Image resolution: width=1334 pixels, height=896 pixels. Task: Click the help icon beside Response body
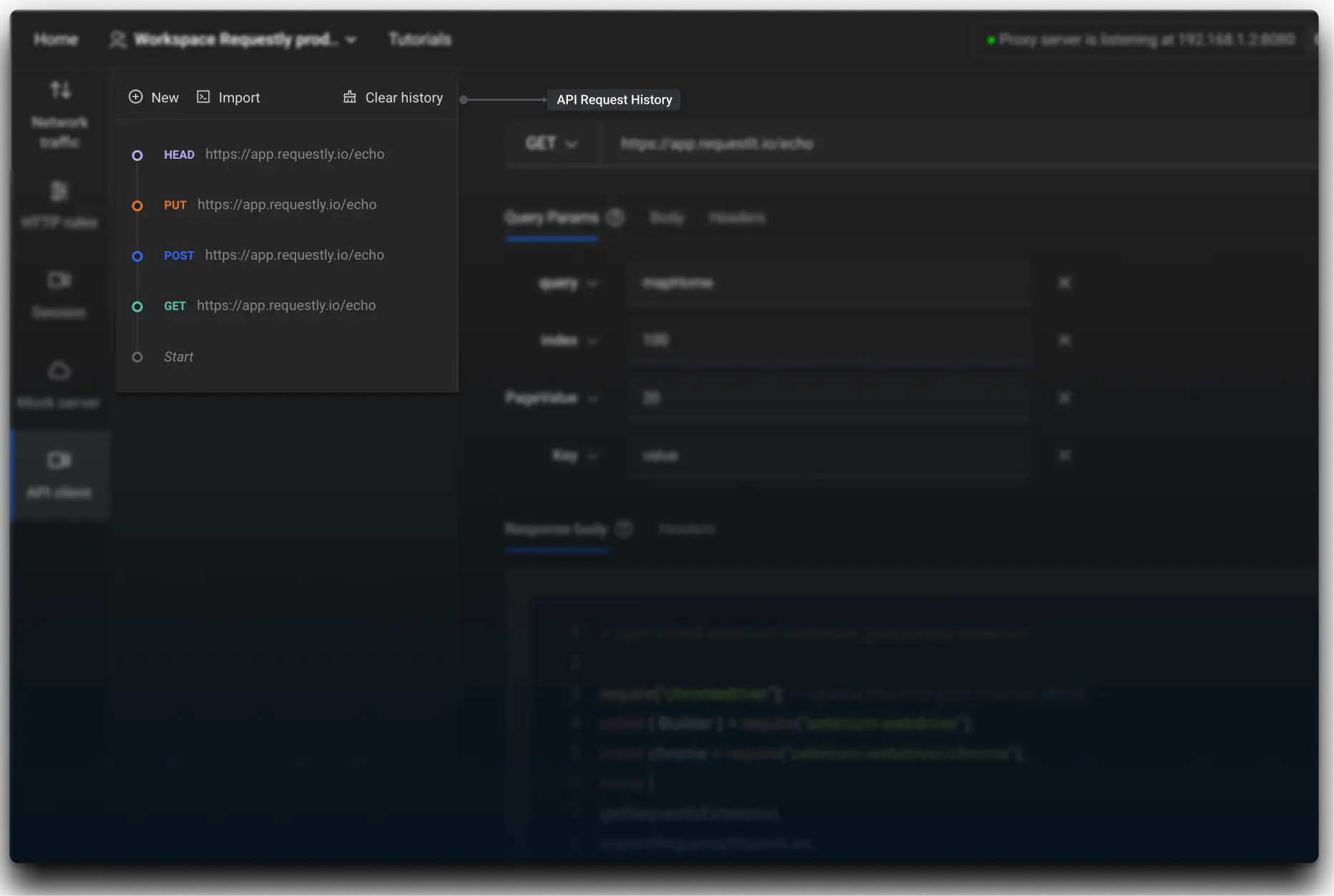coord(624,529)
